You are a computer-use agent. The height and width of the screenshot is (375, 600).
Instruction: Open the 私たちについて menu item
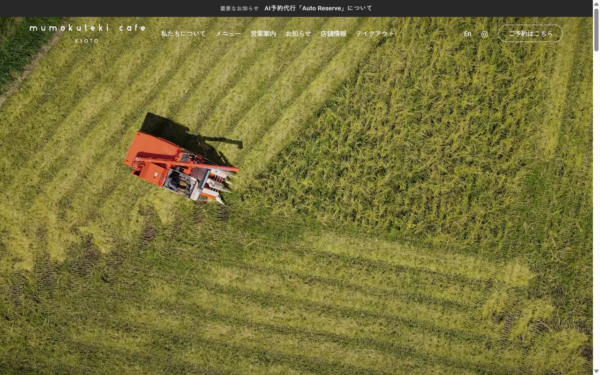pos(183,34)
